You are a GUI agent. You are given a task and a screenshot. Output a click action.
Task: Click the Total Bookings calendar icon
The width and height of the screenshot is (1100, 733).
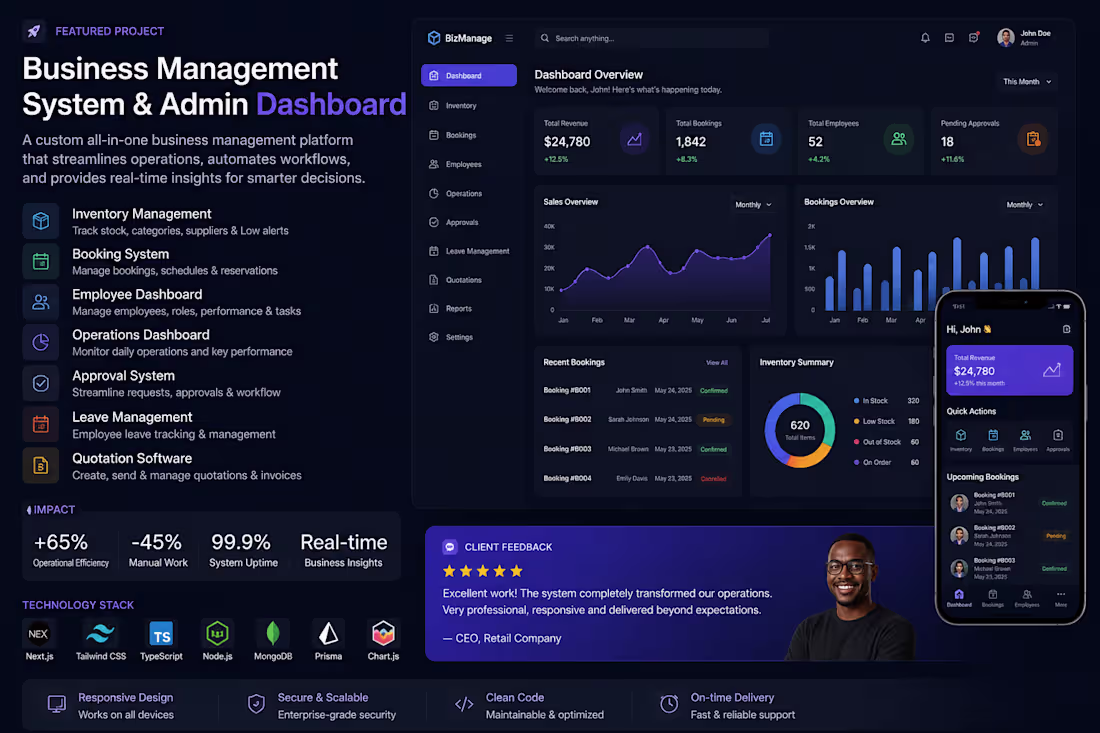(766, 140)
